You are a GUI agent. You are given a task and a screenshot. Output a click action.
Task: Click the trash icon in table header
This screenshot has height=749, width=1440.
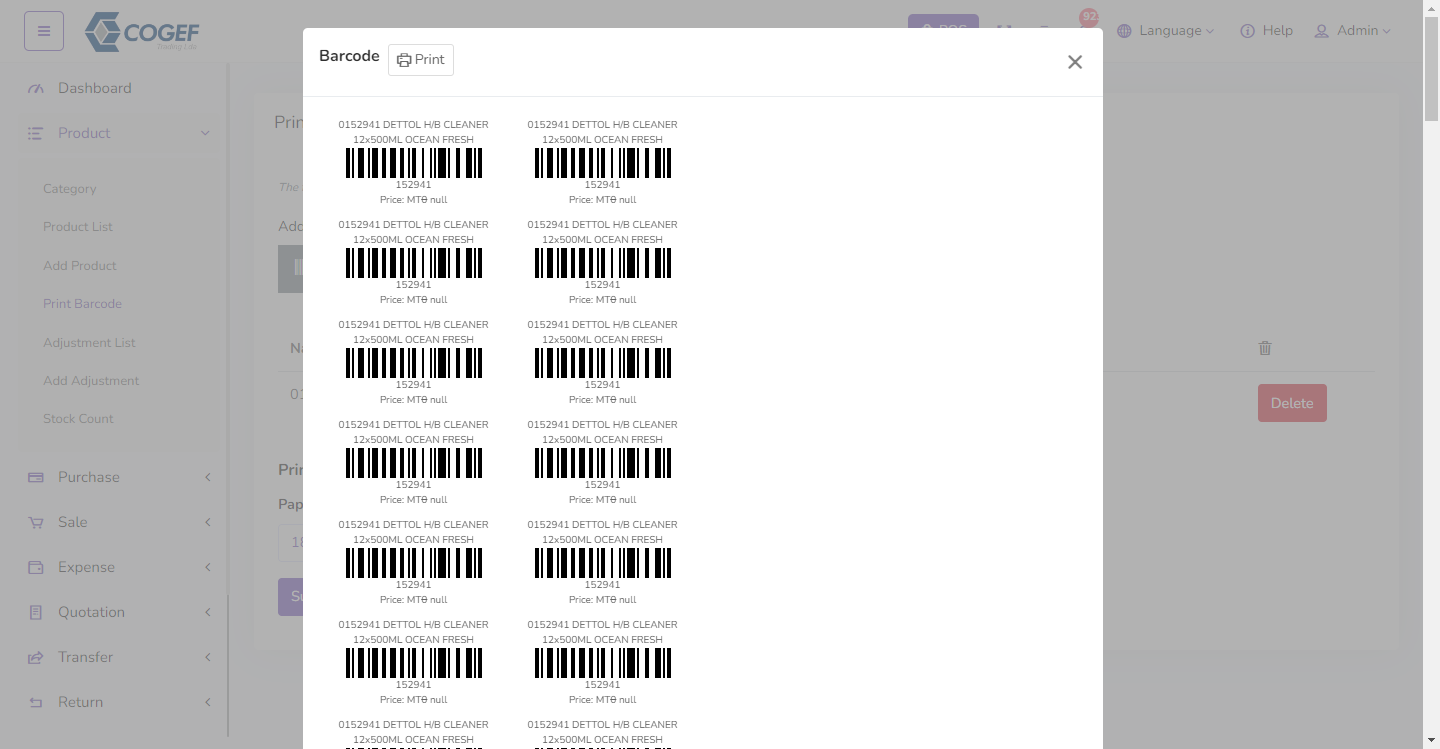[x=1265, y=348]
